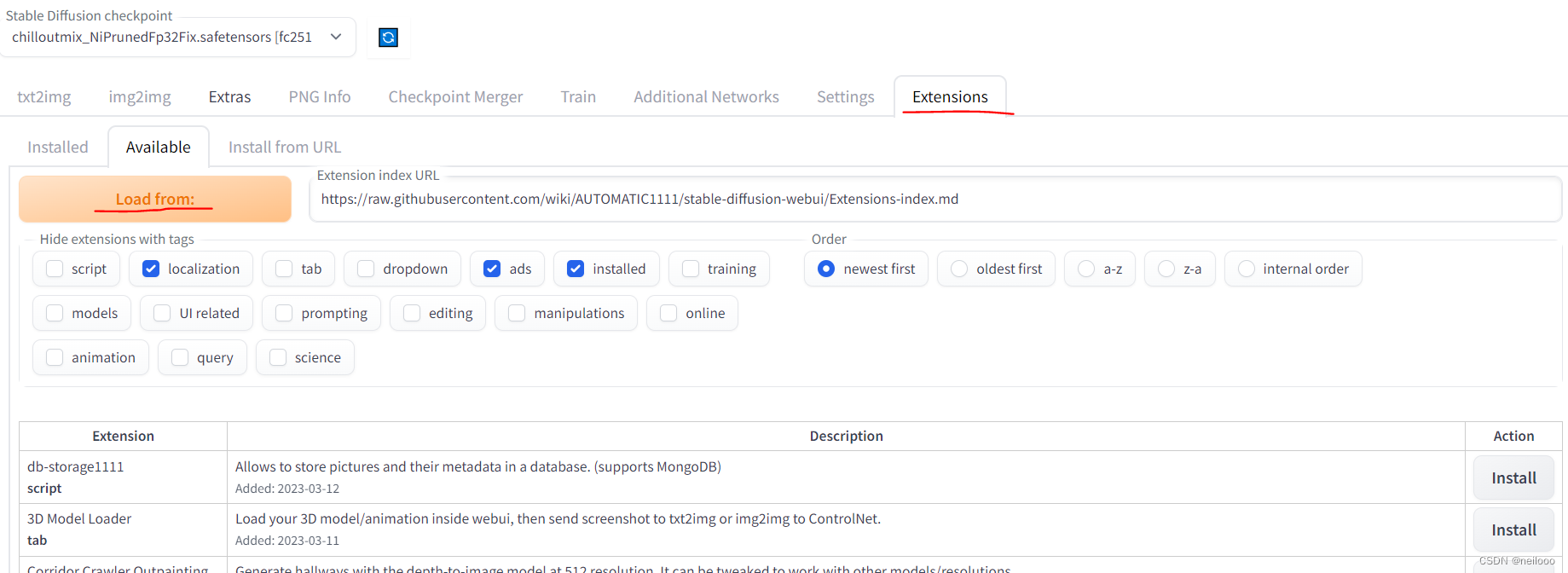This screenshot has width=1568, height=573.
Task: Tick the training tag checkbox
Action: pos(691,269)
